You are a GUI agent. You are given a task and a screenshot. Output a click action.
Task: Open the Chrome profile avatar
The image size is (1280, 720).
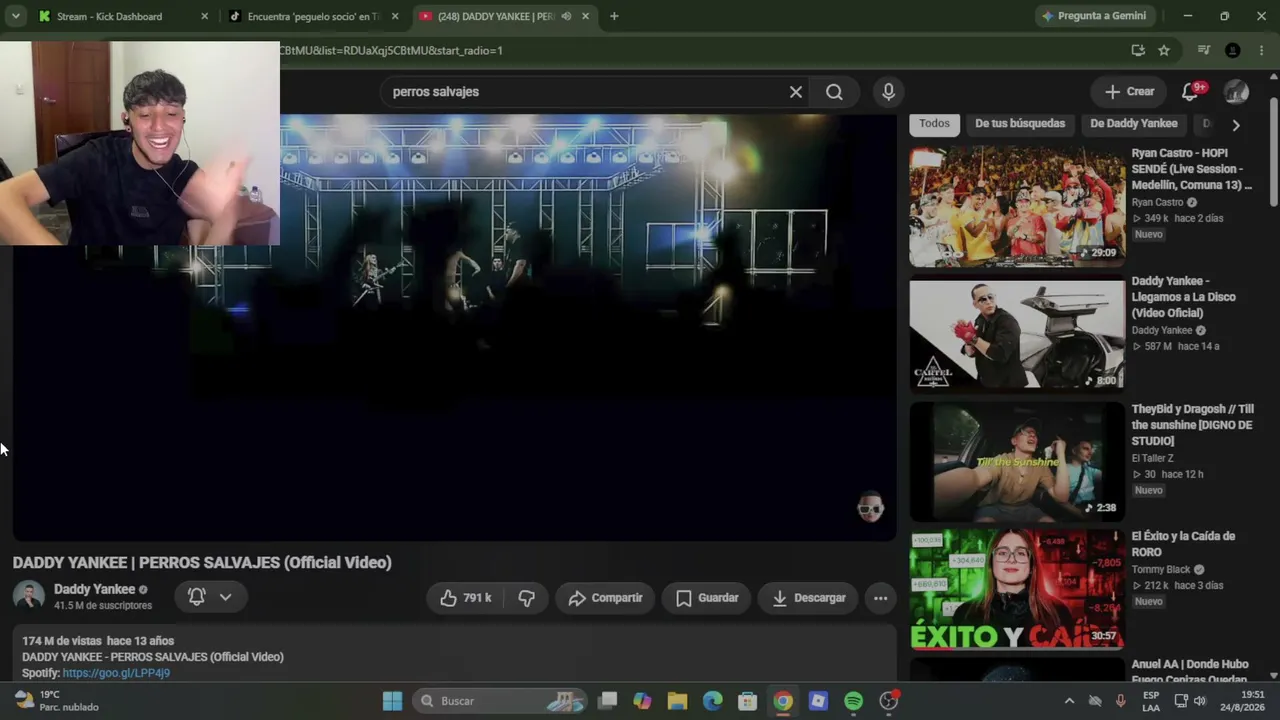click(x=1233, y=50)
